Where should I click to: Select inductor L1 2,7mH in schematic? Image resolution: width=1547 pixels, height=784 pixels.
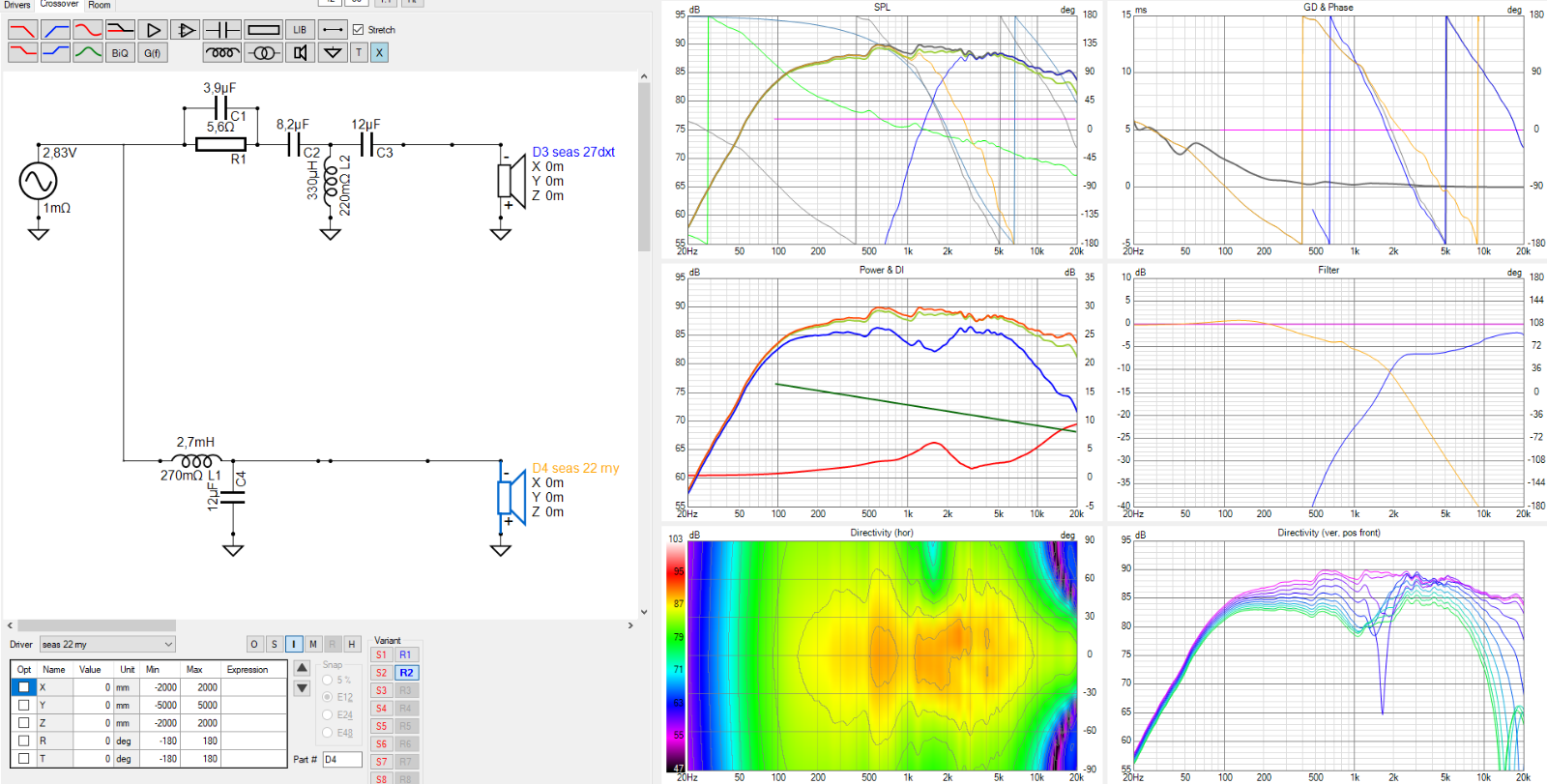(x=197, y=460)
